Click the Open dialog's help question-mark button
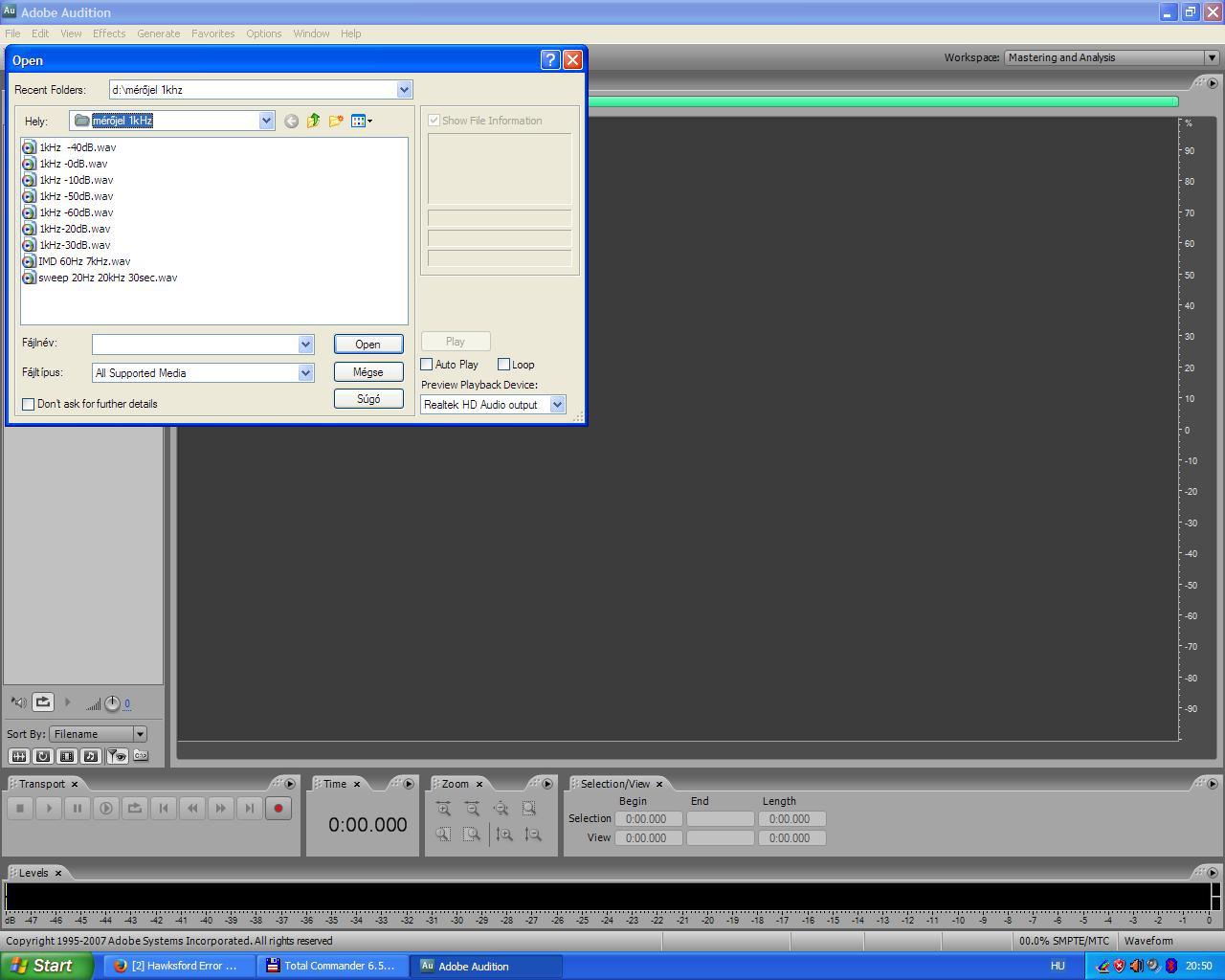This screenshot has height=980, width=1225. point(550,59)
